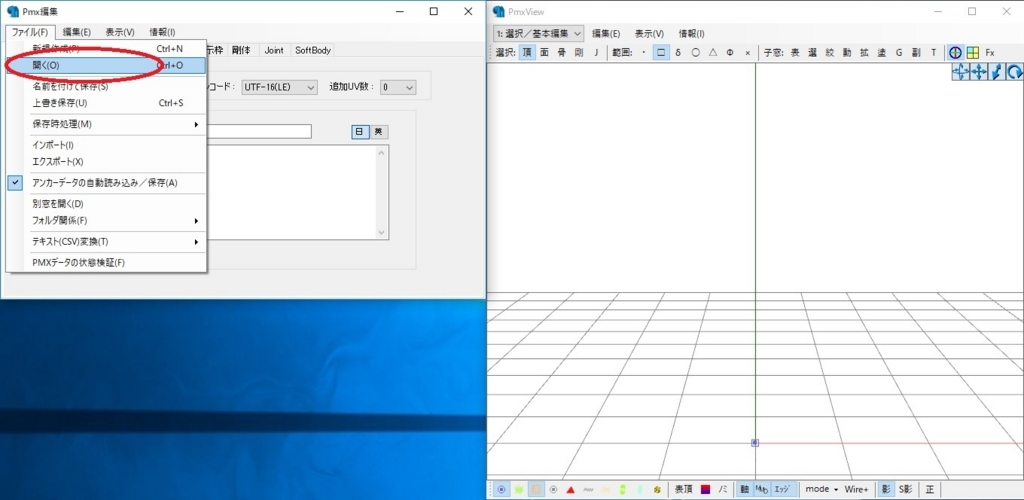Toggle the S影 self-shadow button
Viewport: 1024px width, 500px height.
pos(904,489)
